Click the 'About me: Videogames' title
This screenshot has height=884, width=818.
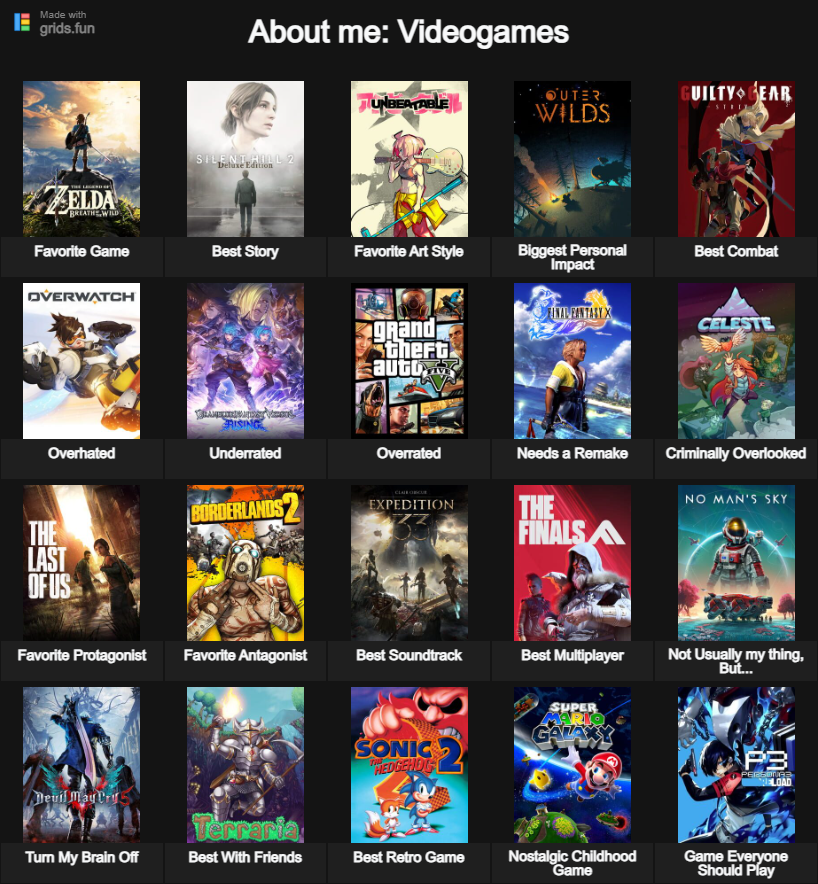(x=409, y=32)
